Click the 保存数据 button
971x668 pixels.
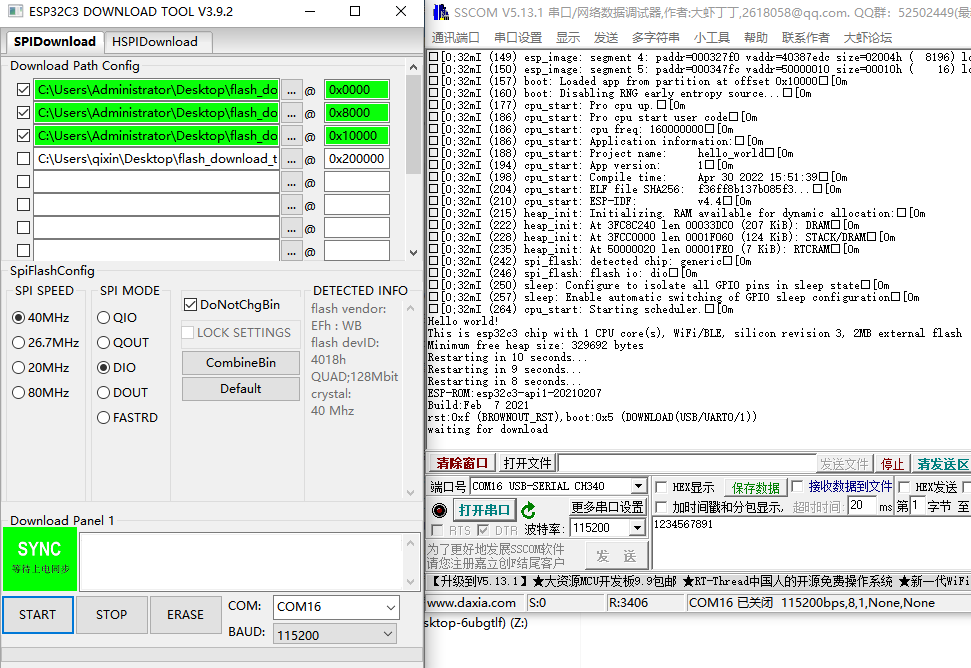pos(755,488)
